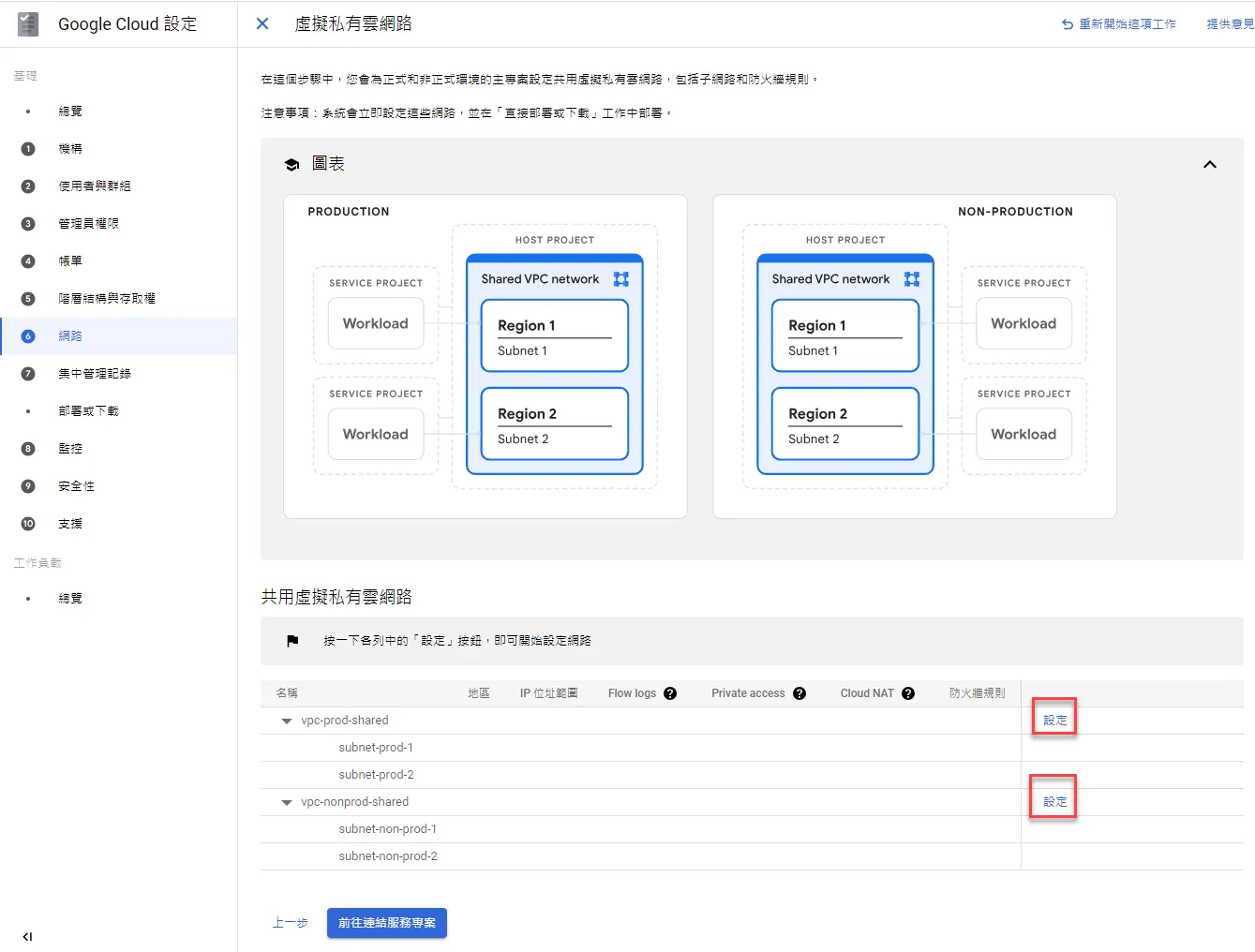The image size is (1255, 952).
Task: Click the vpc-prod-shared name text
Action: click(344, 721)
